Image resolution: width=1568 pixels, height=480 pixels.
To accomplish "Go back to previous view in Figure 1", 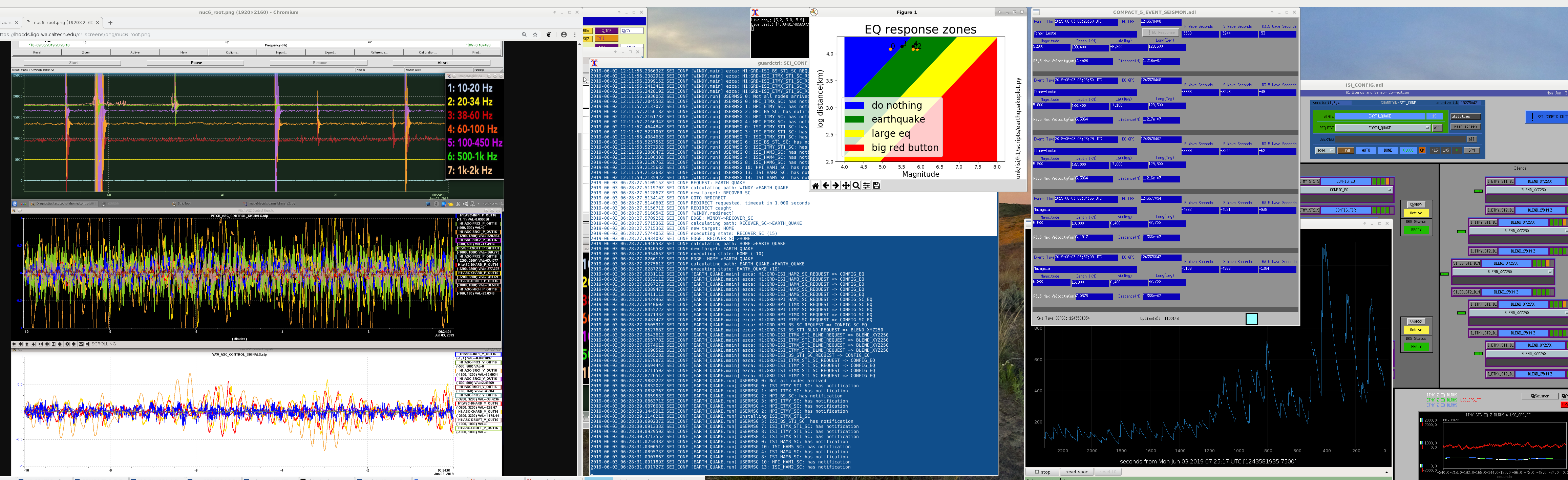I will click(x=825, y=186).
